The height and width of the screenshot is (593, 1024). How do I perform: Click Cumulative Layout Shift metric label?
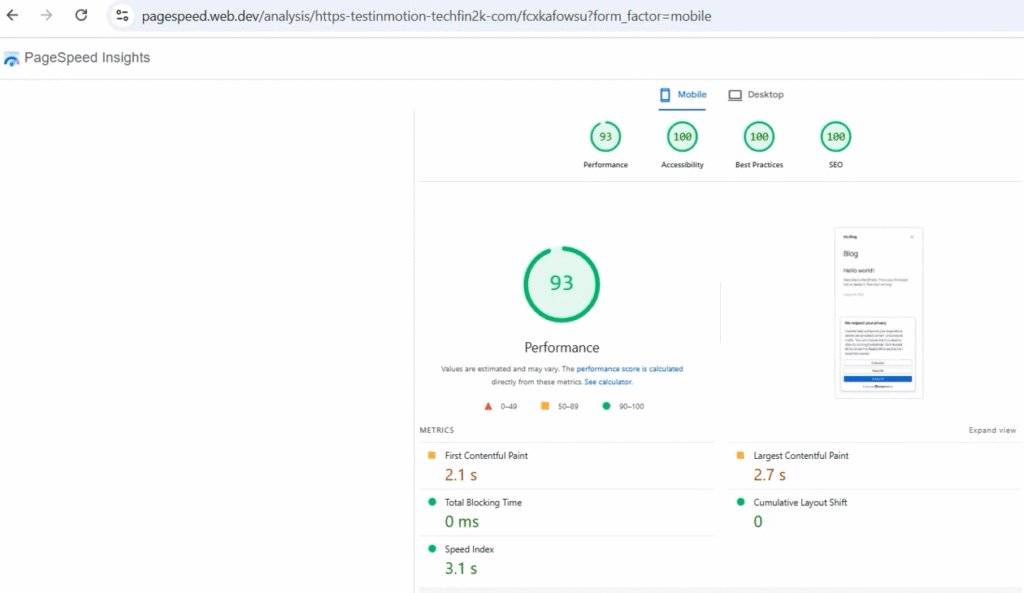point(800,503)
